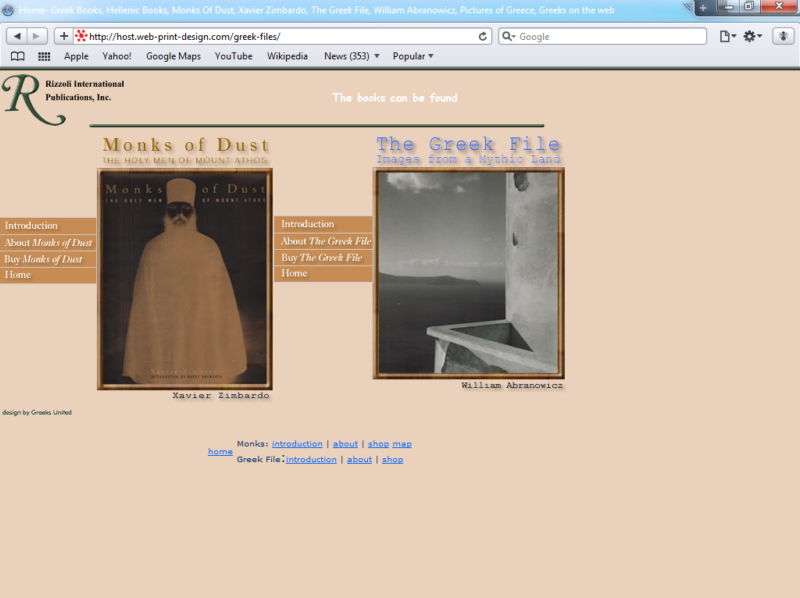The image size is (800, 598).
Task: Open the Yahoo! bookmark
Action: [x=117, y=56]
